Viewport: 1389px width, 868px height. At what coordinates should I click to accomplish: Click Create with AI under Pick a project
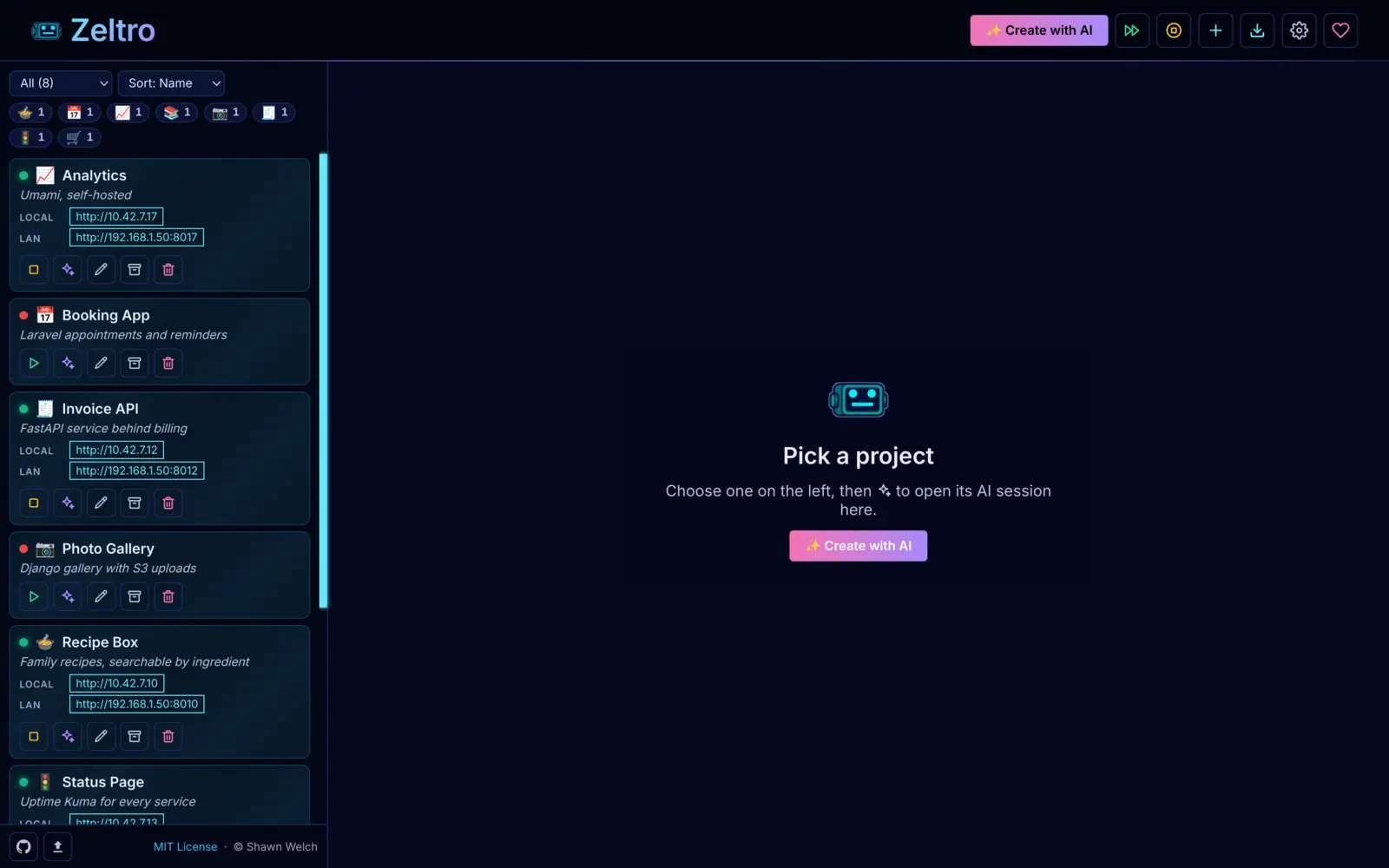(858, 546)
